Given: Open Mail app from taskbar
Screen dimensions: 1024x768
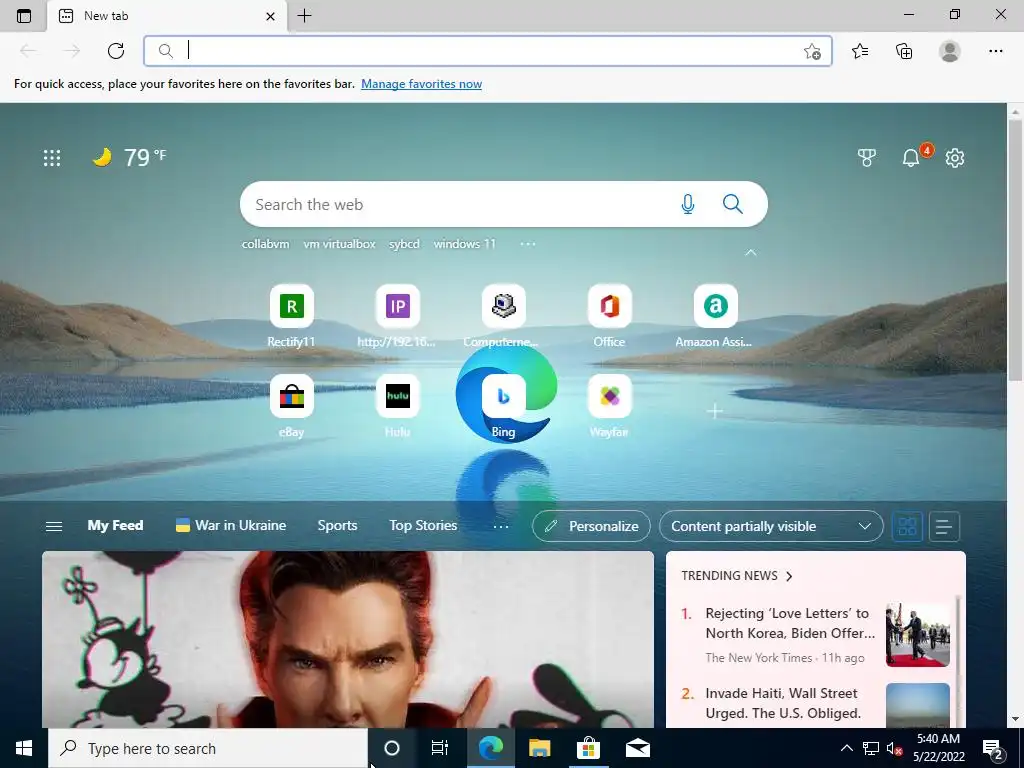Looking at the screenshot, I should click(637, 748).
